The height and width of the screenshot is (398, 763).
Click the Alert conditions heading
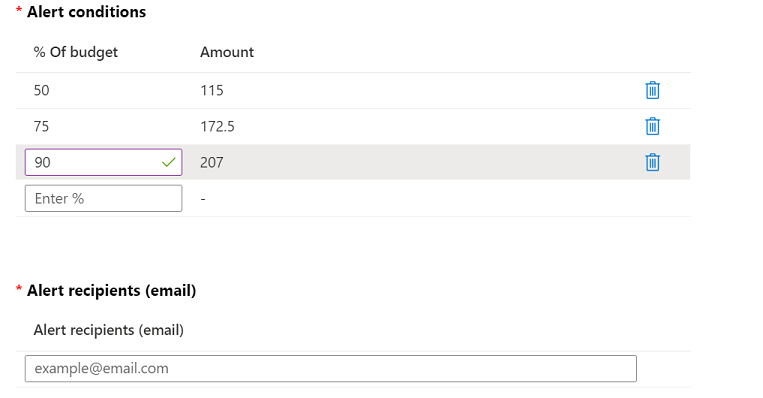[x=87, y=12]
